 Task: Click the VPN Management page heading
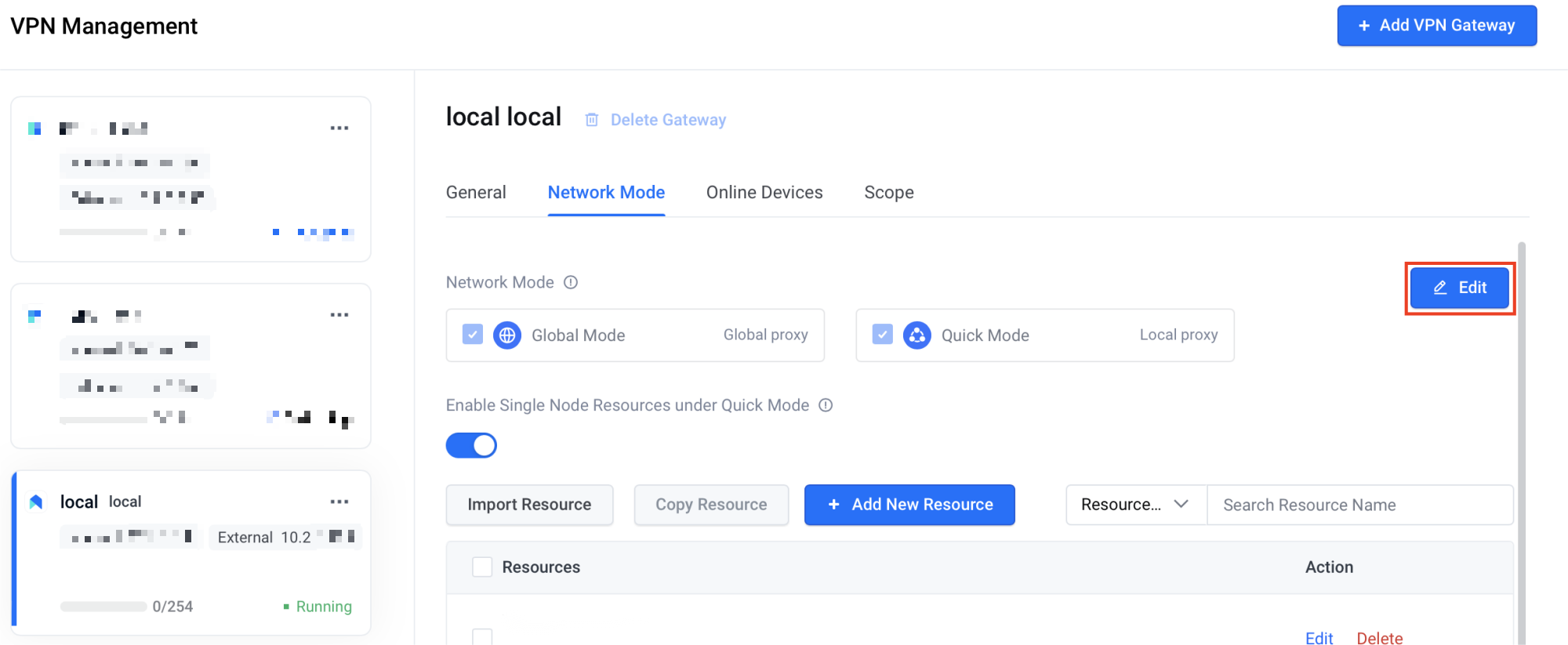103,26
